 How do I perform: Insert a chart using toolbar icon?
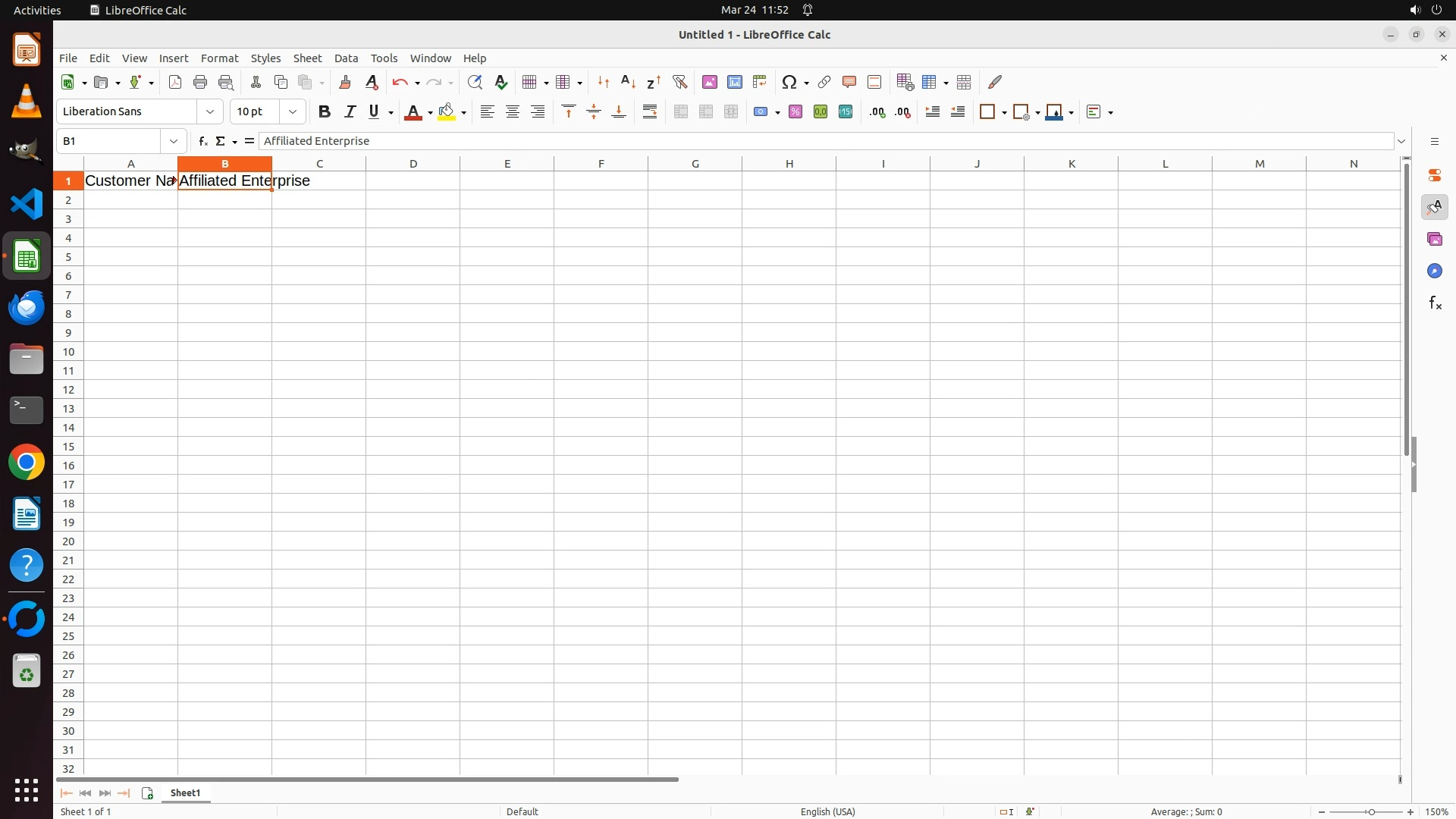(734, 82)
